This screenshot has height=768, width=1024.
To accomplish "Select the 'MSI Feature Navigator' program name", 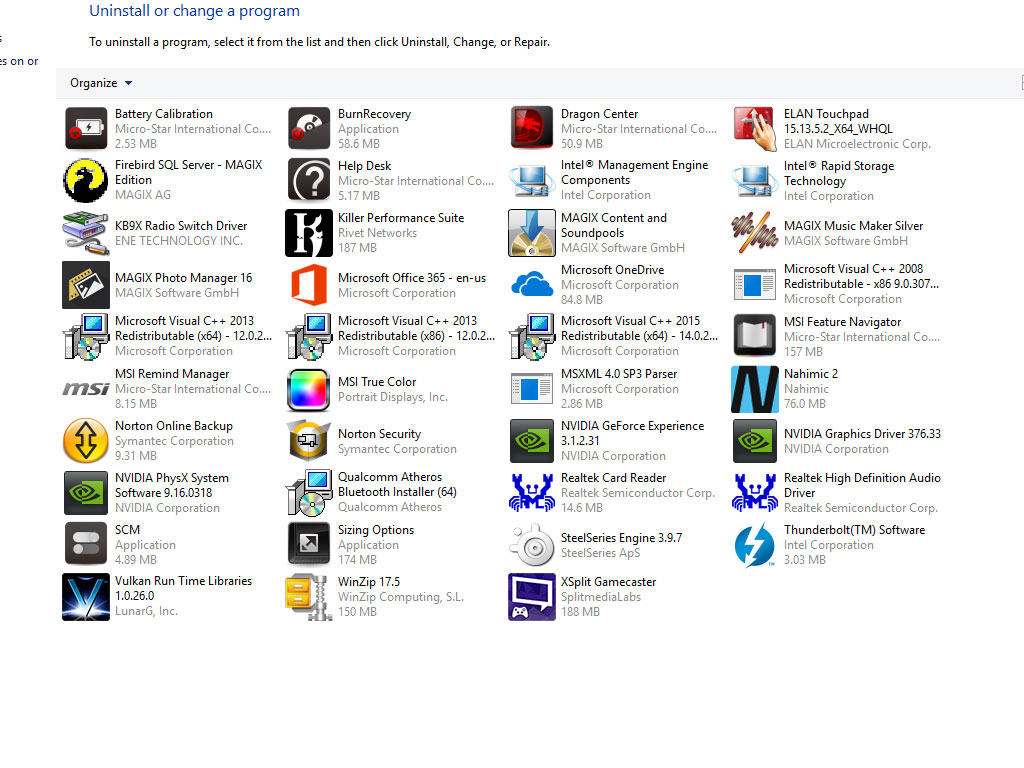I will [x=842, y=321].
